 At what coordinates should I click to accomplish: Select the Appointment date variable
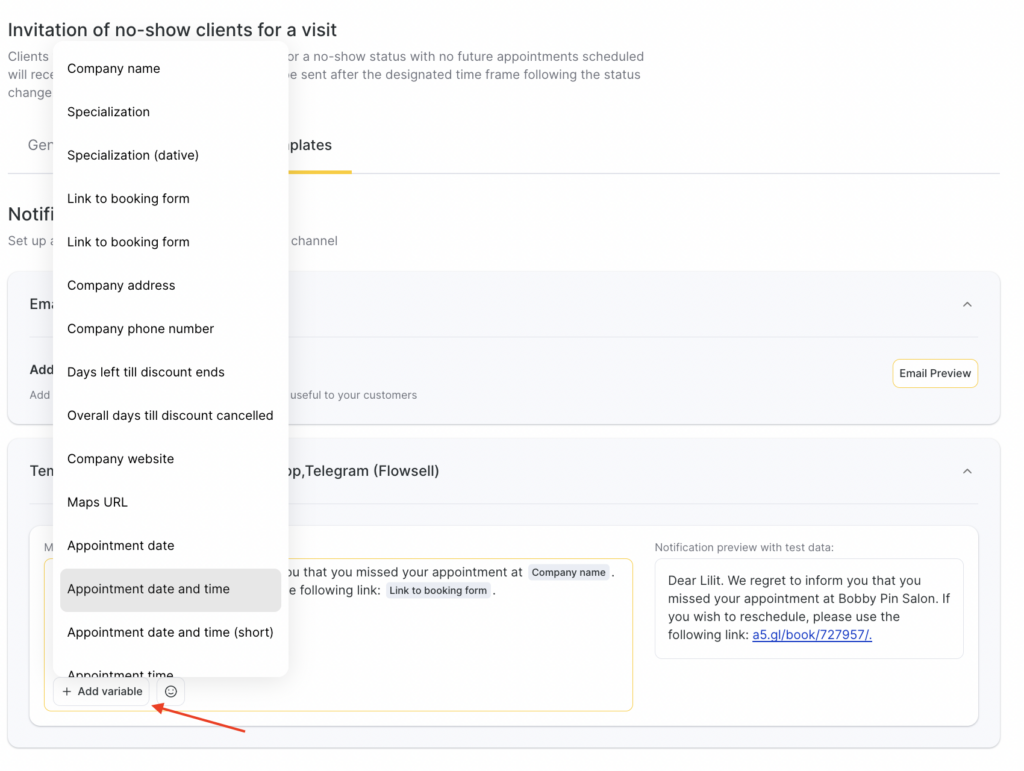coord(120,546)
